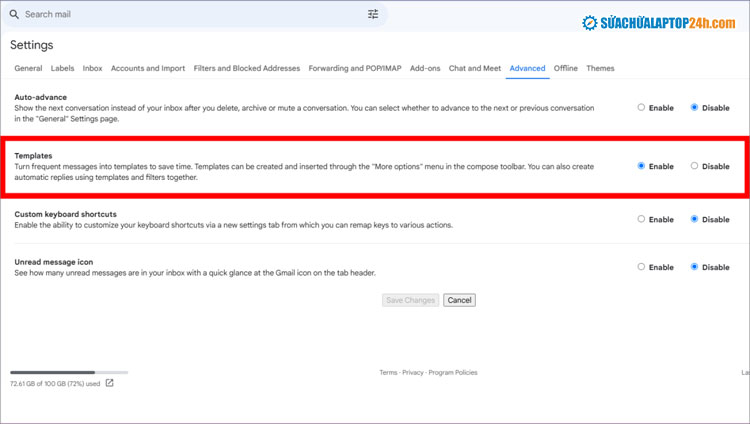750x425 pixels.
Task: Open the search options filter icon
Action: 373,14
